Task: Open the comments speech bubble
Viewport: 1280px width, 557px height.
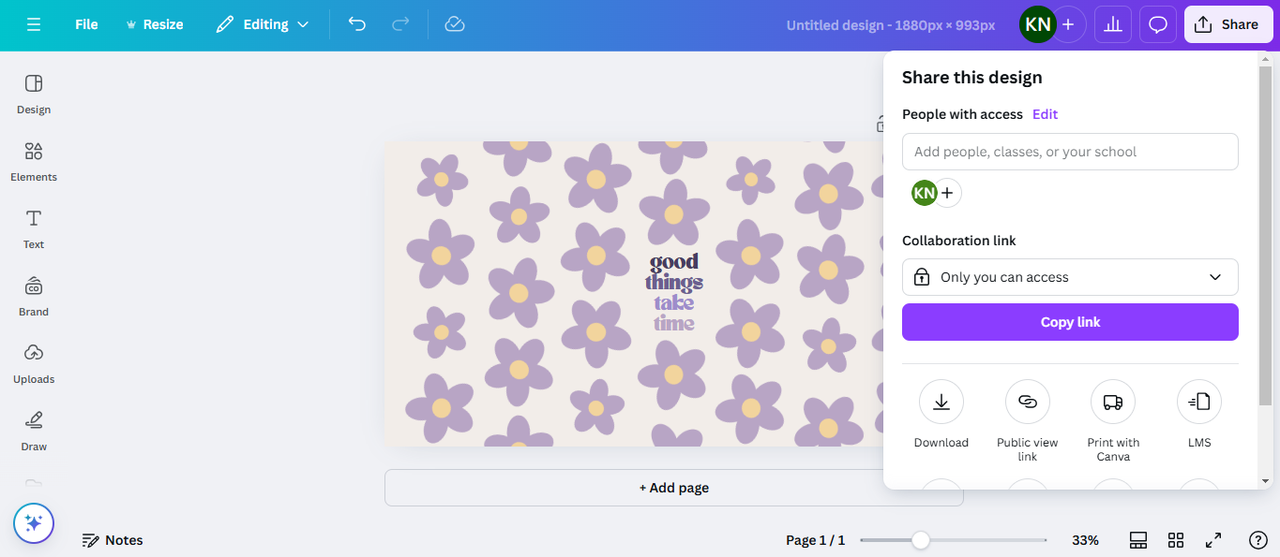Action: point(1158,25)
